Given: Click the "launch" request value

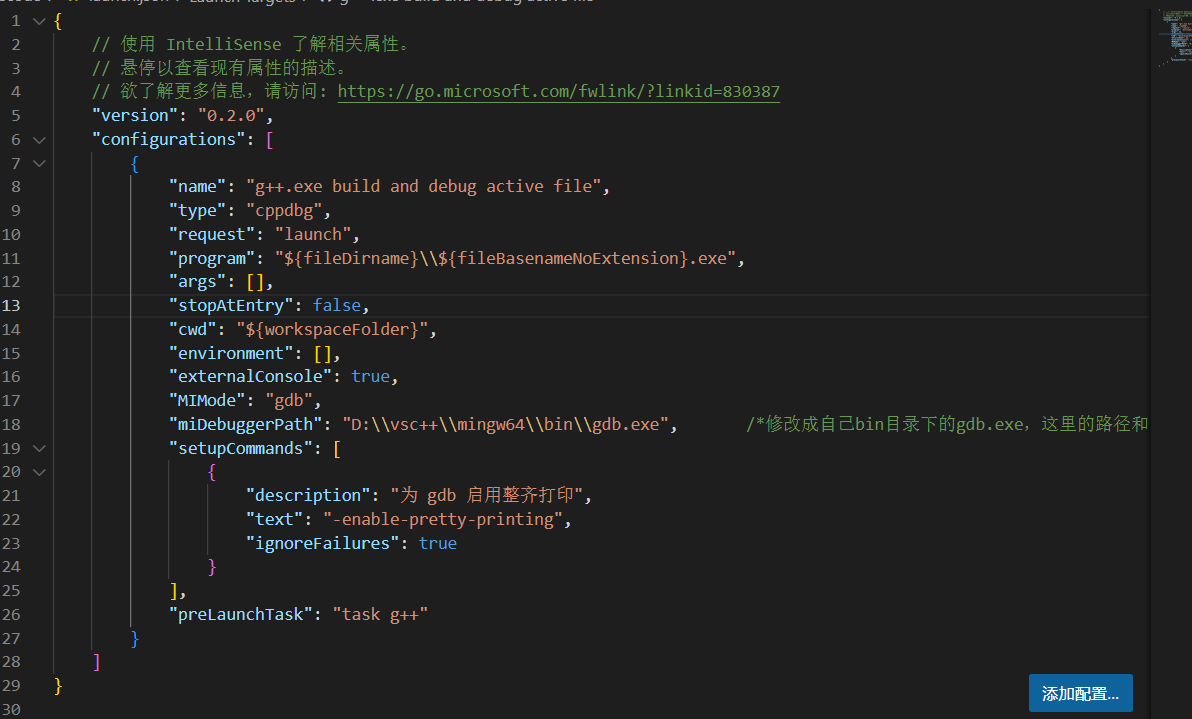Looking at the screenshot, I should pyautogui.click(x=312, y=235).
